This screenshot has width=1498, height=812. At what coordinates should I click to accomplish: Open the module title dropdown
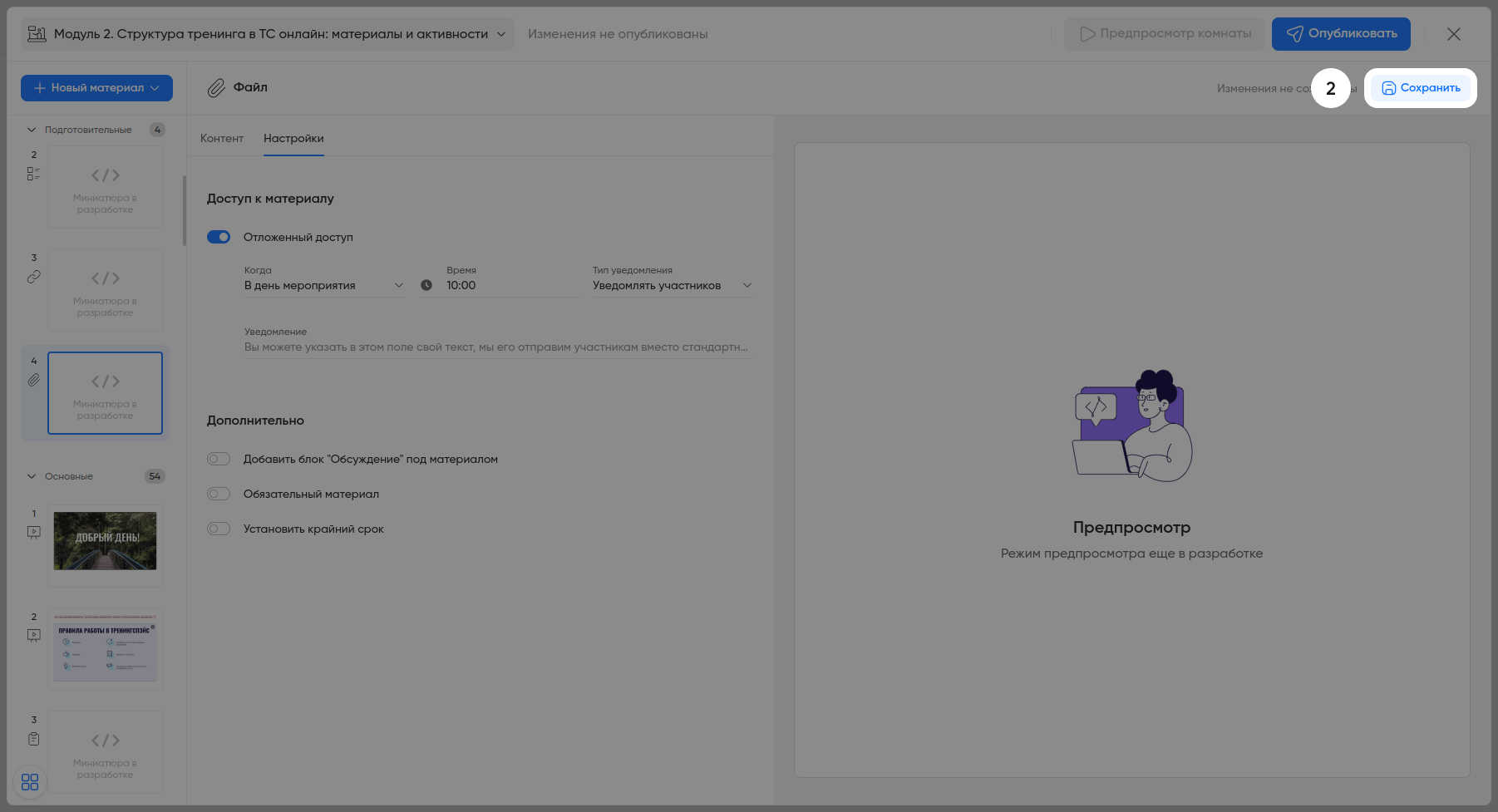click(268, 34)
